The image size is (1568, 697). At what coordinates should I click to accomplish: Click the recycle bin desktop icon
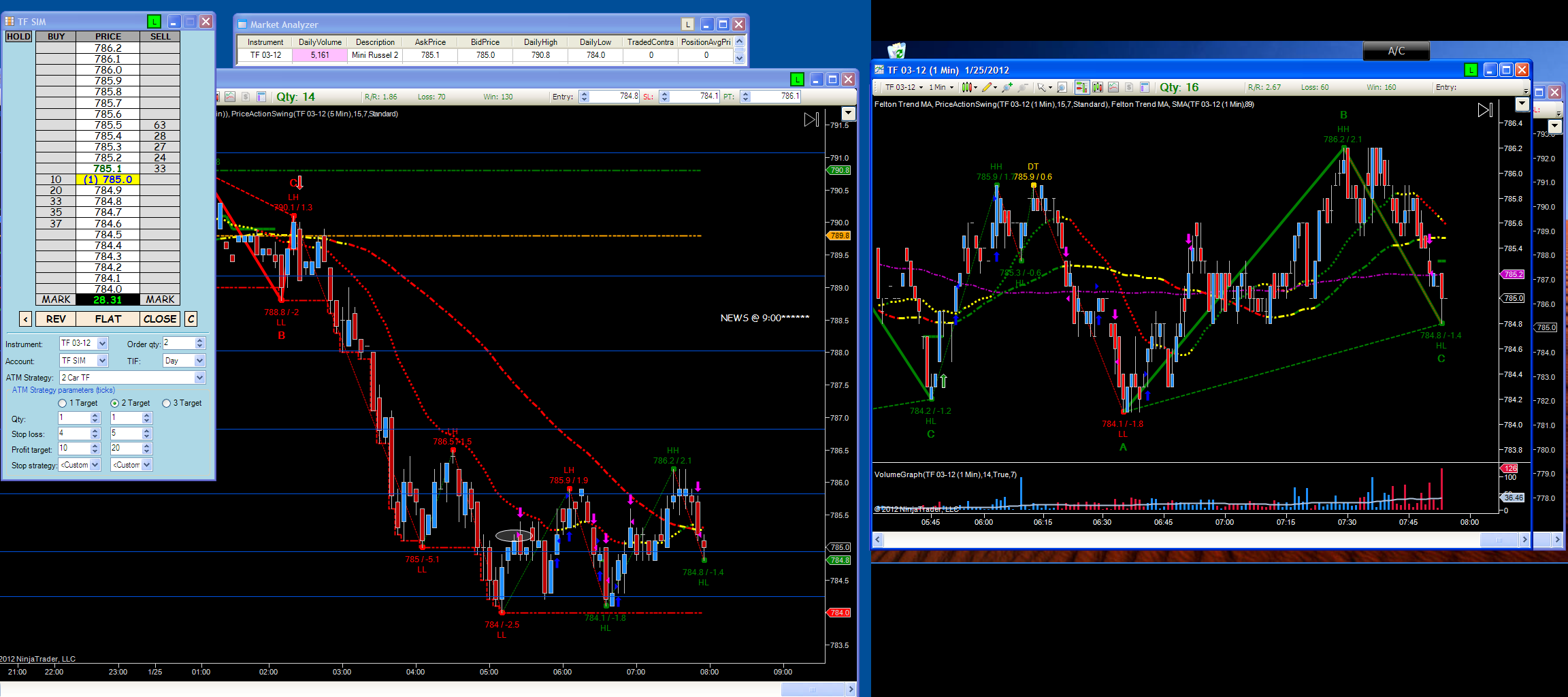tap(896, 50)
